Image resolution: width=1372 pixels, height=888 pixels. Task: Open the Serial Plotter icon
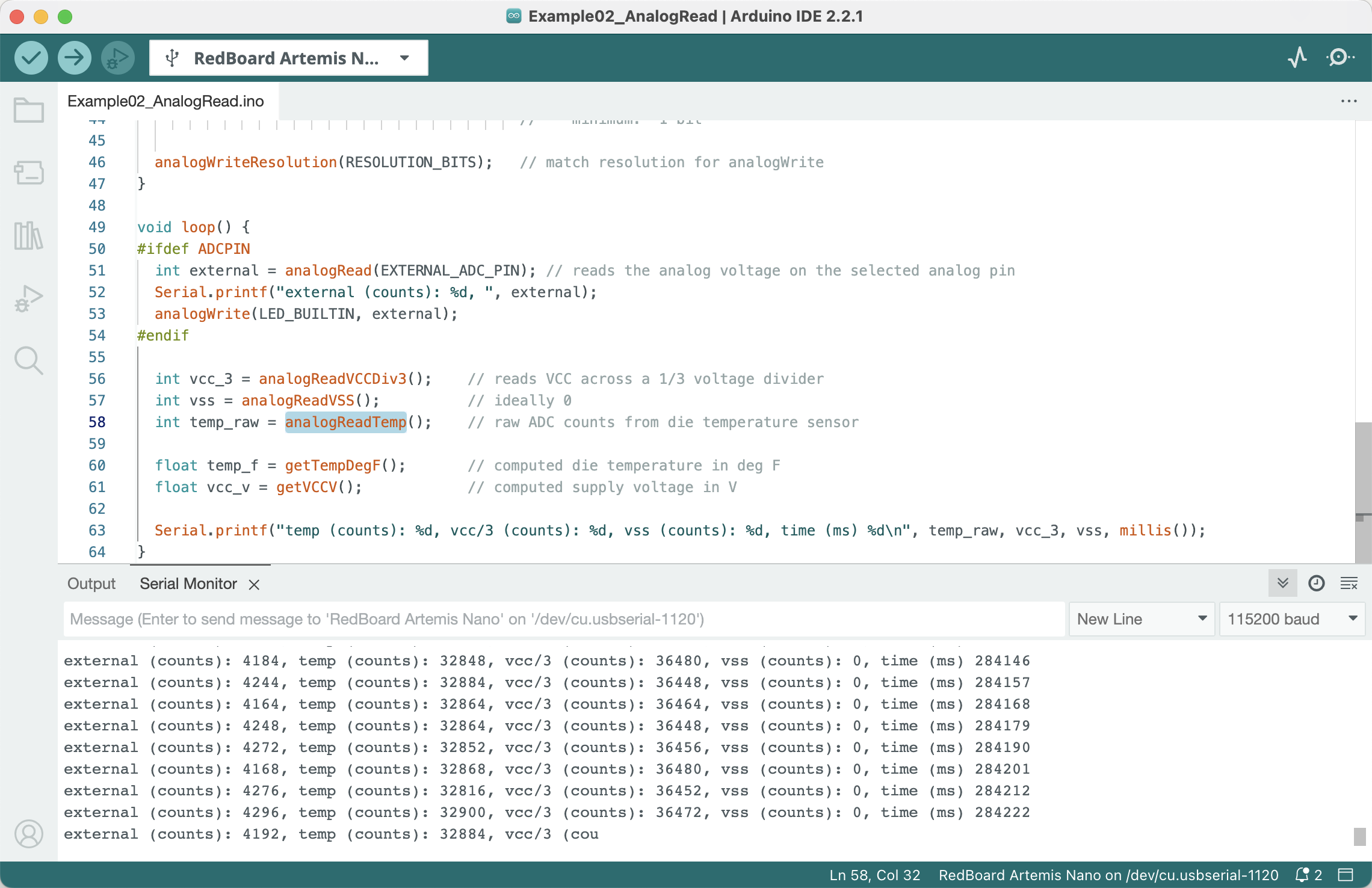coord(1298,58)
